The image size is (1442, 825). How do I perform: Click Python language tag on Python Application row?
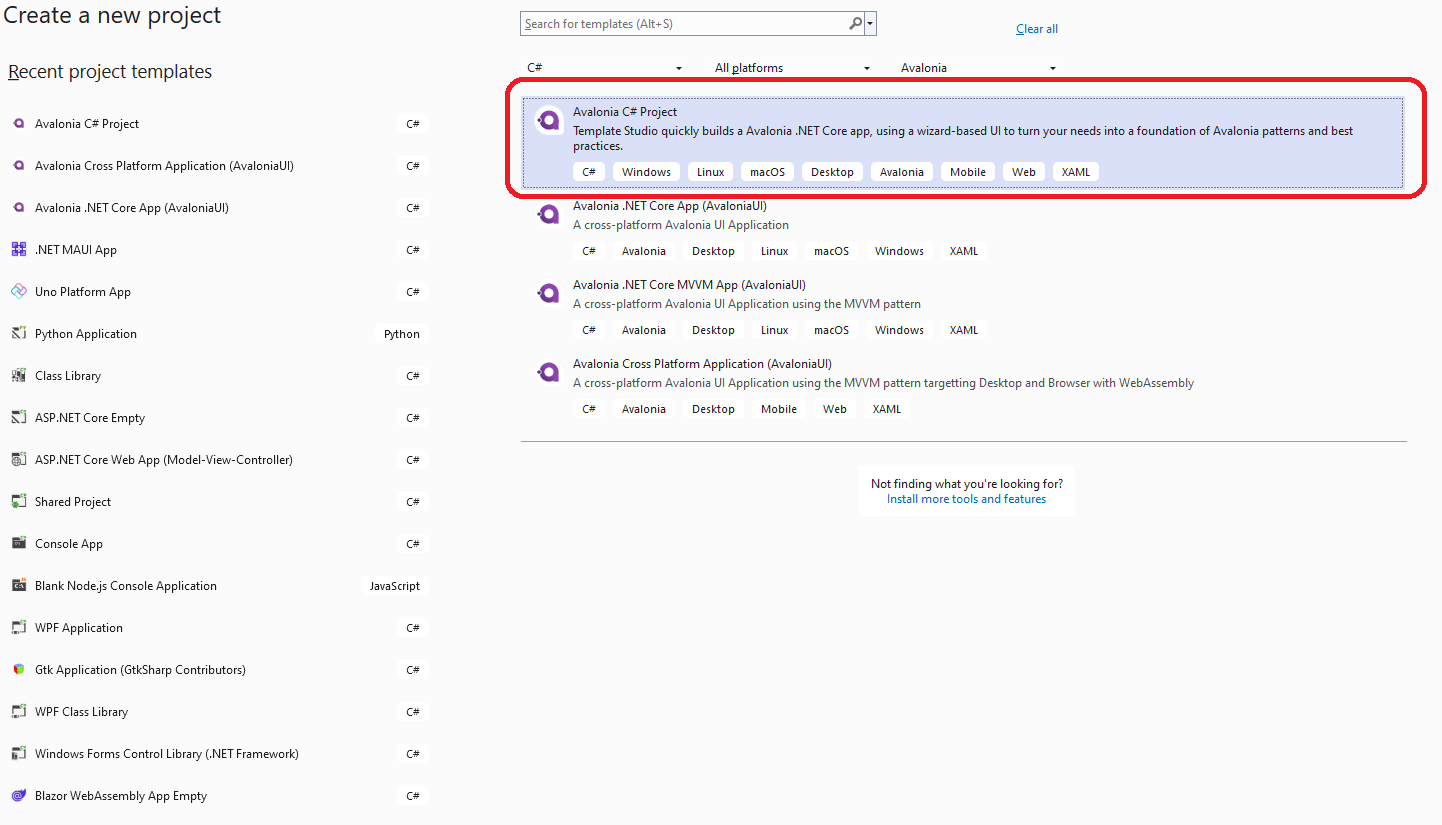pos(402,334)
